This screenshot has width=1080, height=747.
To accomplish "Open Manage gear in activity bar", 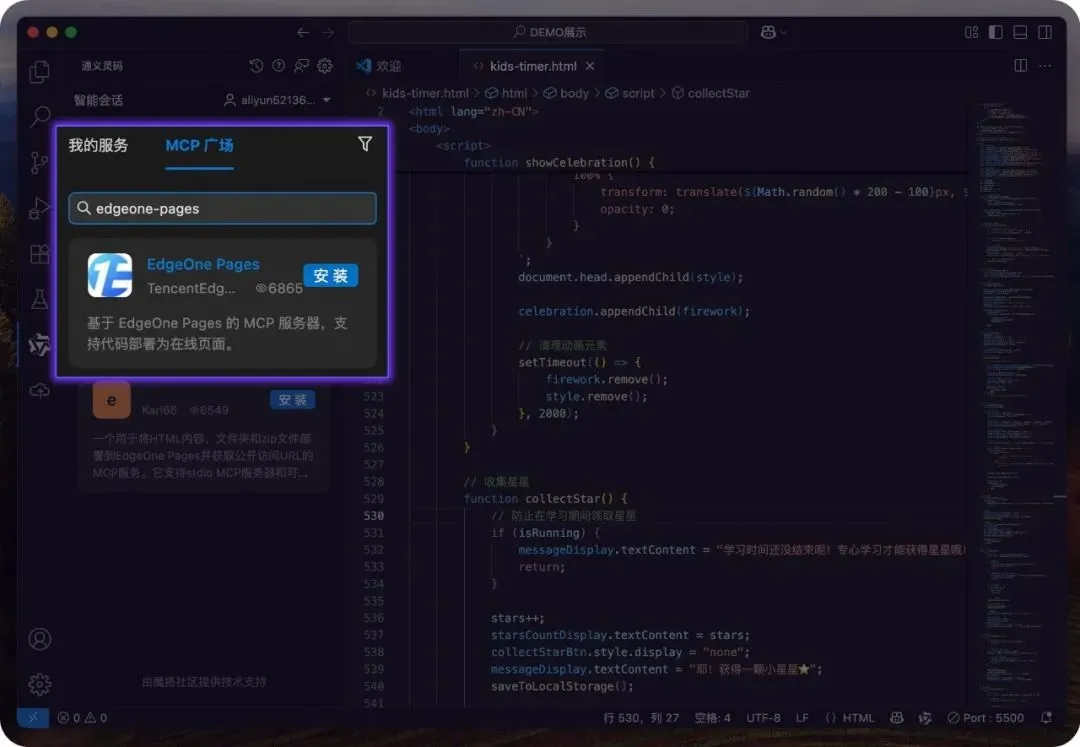I will (39, 684).
